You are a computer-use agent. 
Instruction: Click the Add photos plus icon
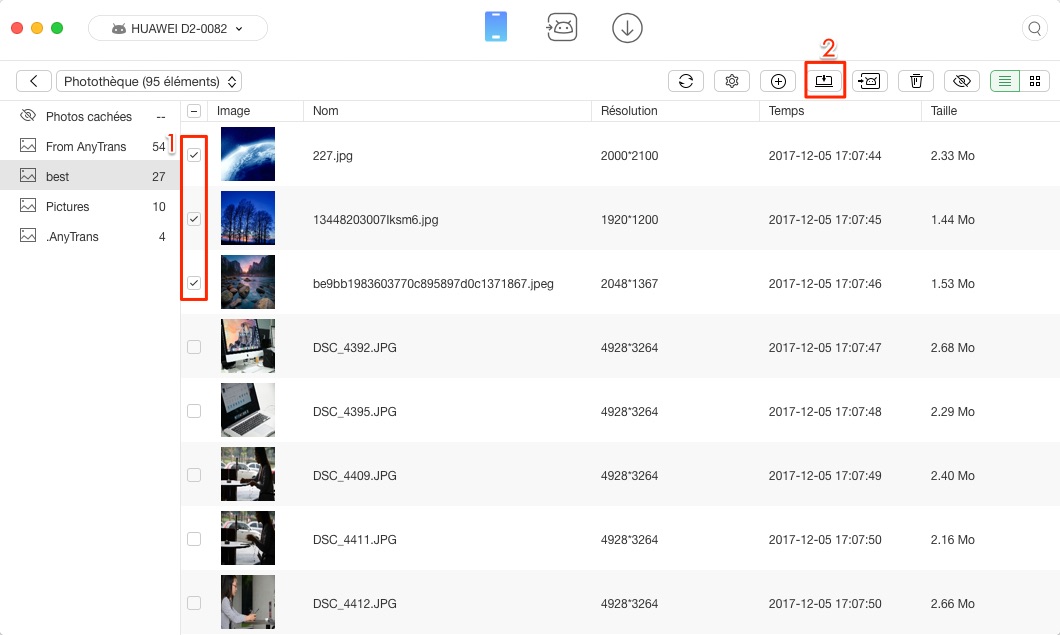778,81
